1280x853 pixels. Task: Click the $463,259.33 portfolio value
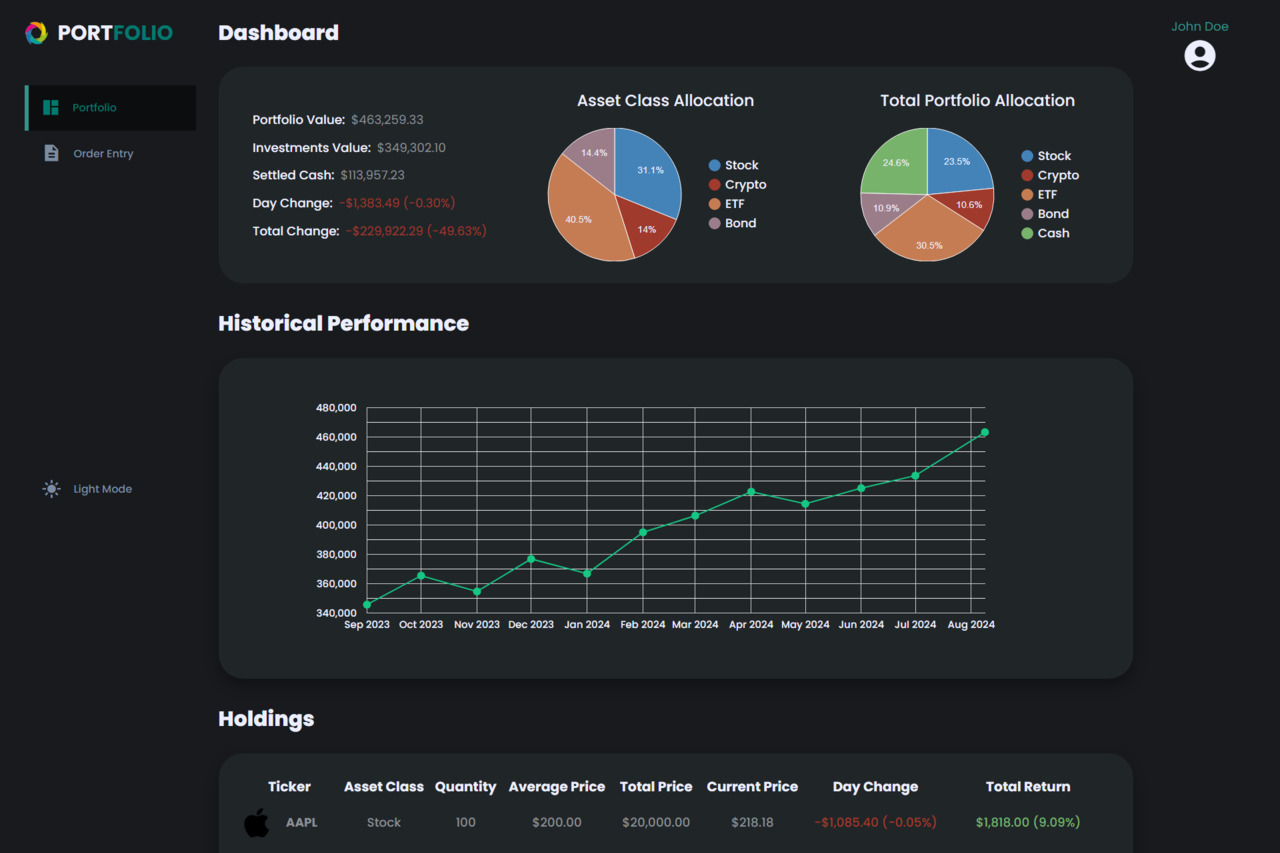[x=387, y=119]
